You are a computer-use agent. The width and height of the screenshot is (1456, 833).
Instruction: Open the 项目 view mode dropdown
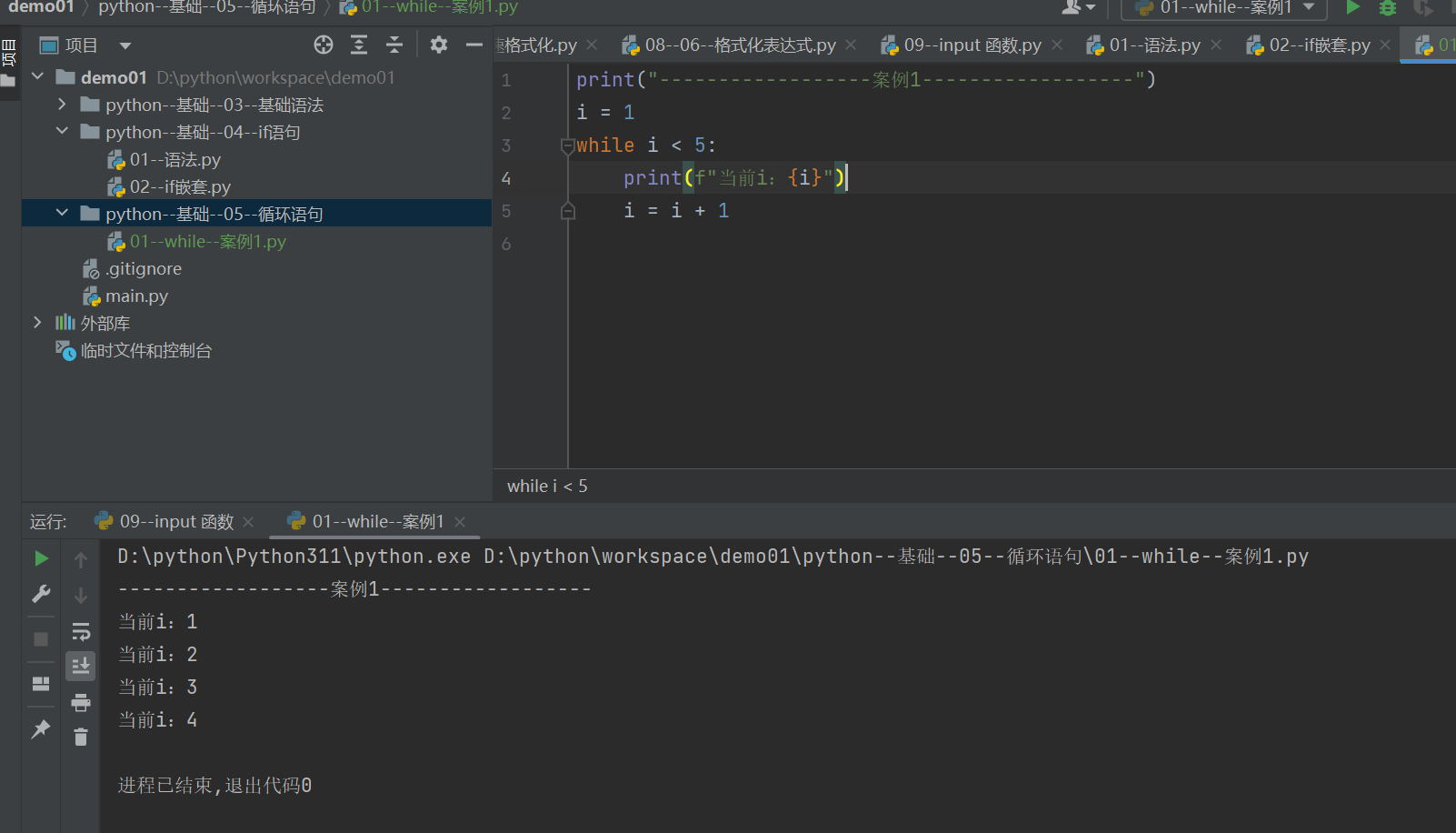[125, 45]
